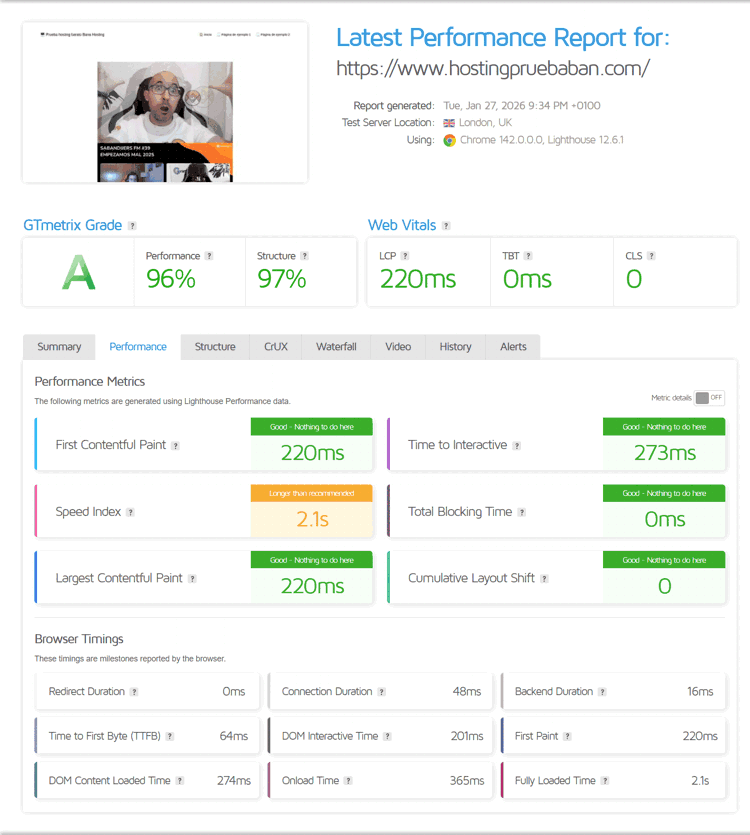
Task: Click the Speed Index 2.1s warning result
Action: 312,519
